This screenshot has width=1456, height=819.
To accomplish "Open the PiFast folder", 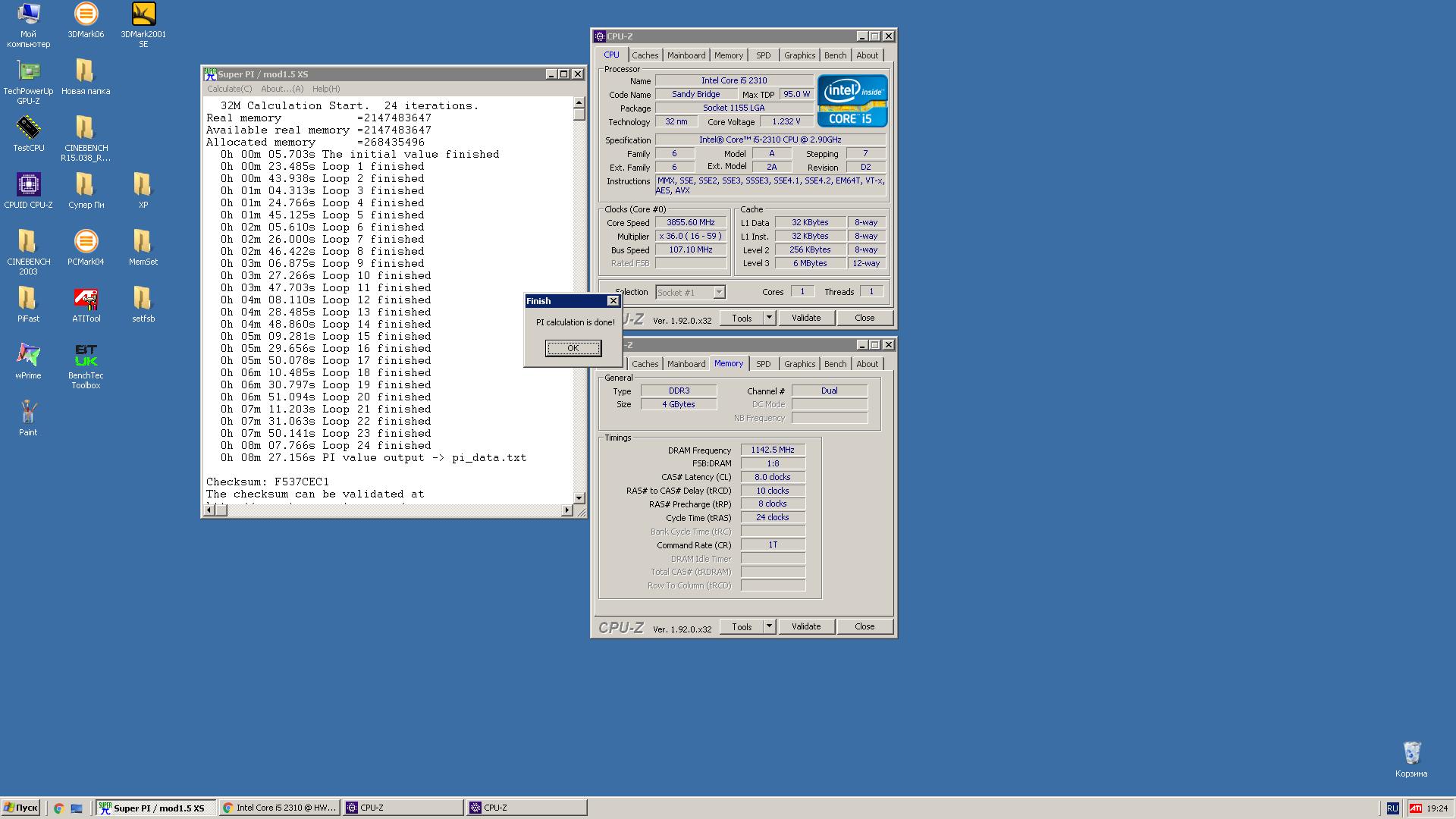I will pyautogui.click(x=28, y=305).
